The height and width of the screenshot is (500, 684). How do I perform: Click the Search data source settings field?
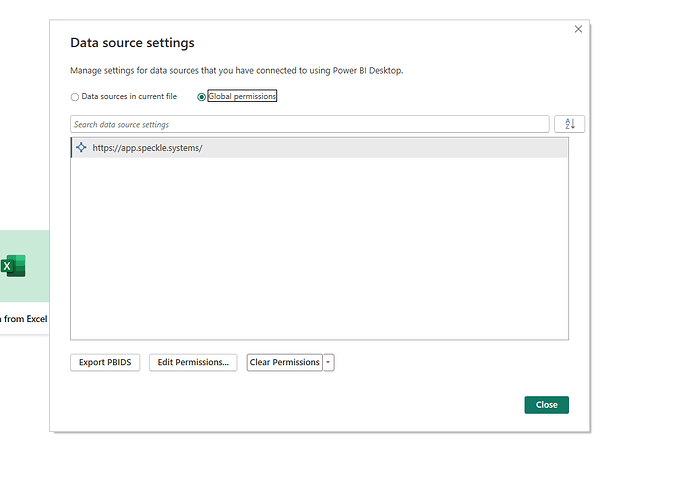tap(309, 124)
